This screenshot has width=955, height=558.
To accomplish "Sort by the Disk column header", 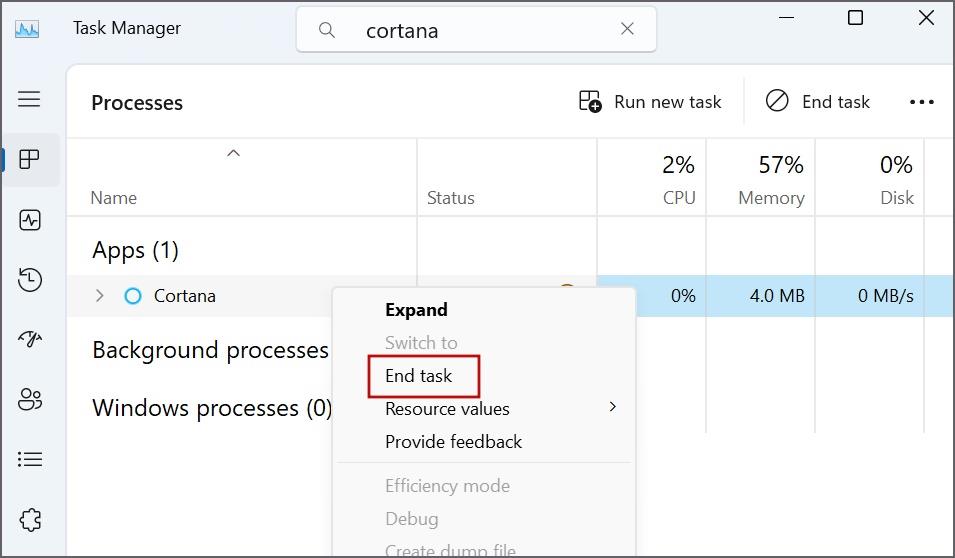I will pos(897,198).
